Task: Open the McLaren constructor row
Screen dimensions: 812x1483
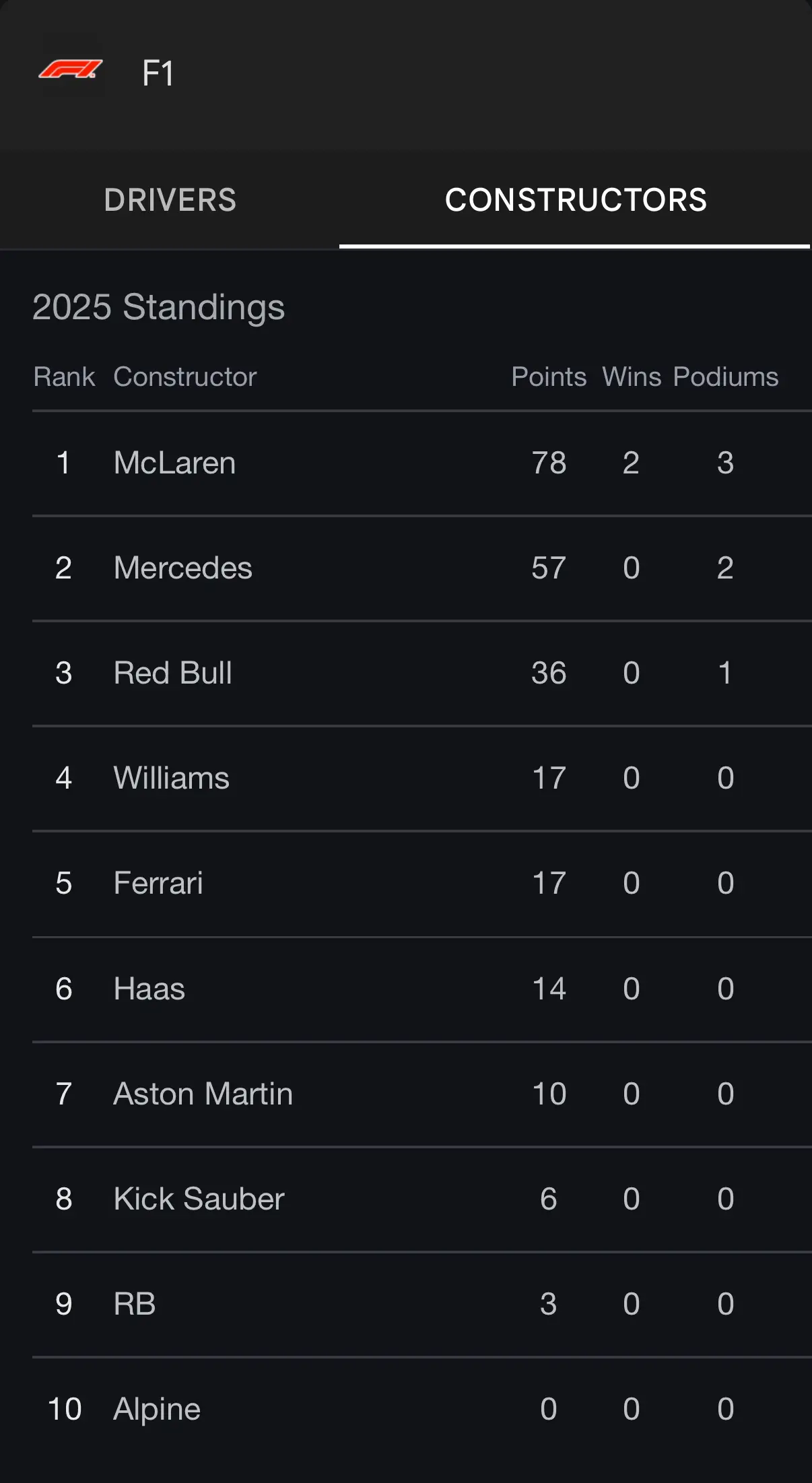Action: [x=422, y=463]
